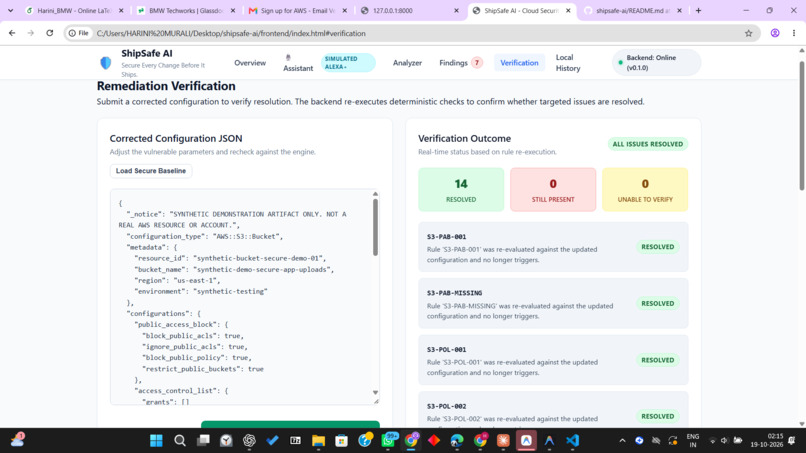Click Resolved badge on S3-POL-001
806x453 pixels.
[x=657, y=360]
